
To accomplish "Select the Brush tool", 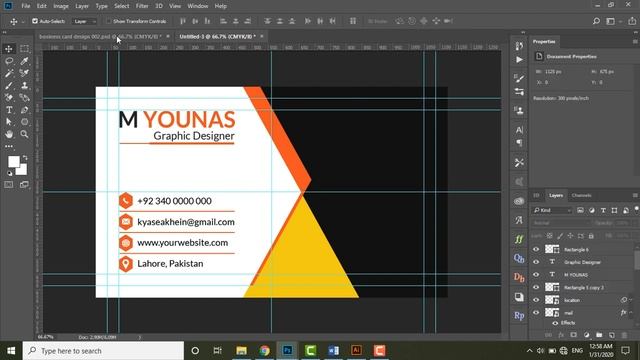I will coord(9,85).
